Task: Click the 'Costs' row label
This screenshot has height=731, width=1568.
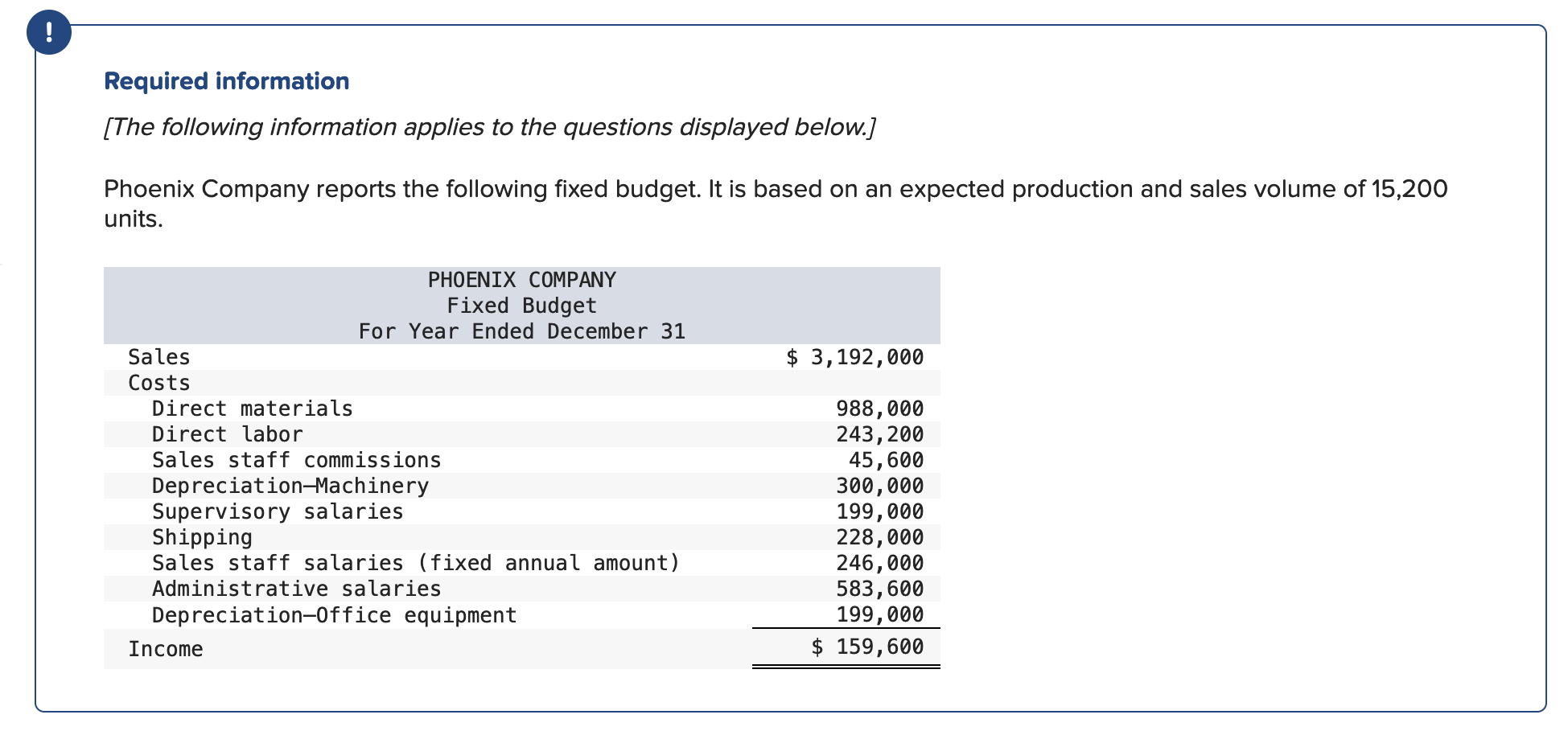Action: [x=159, y=383]
